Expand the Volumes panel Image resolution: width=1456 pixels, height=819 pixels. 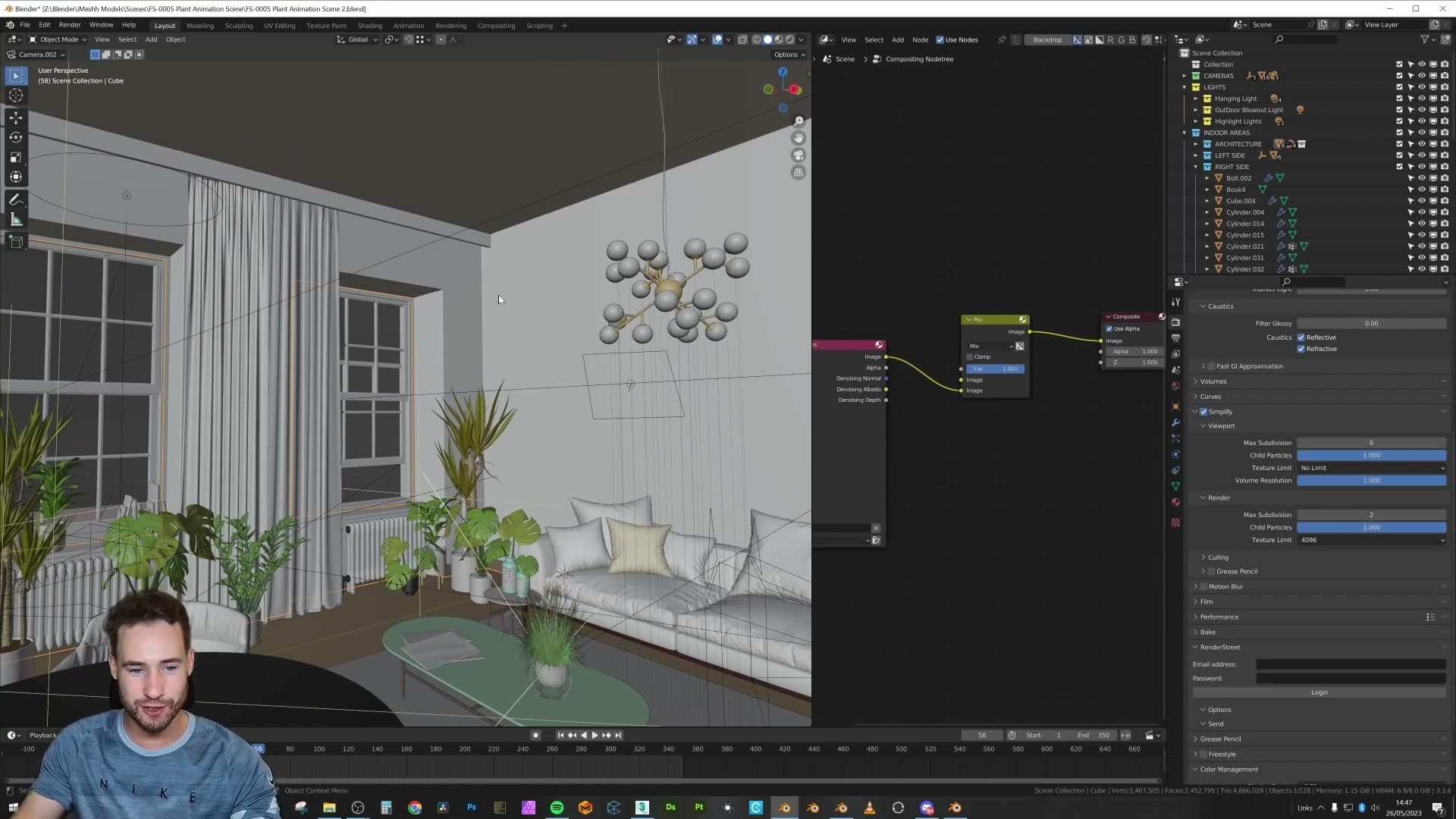(x=1213, y=381)
